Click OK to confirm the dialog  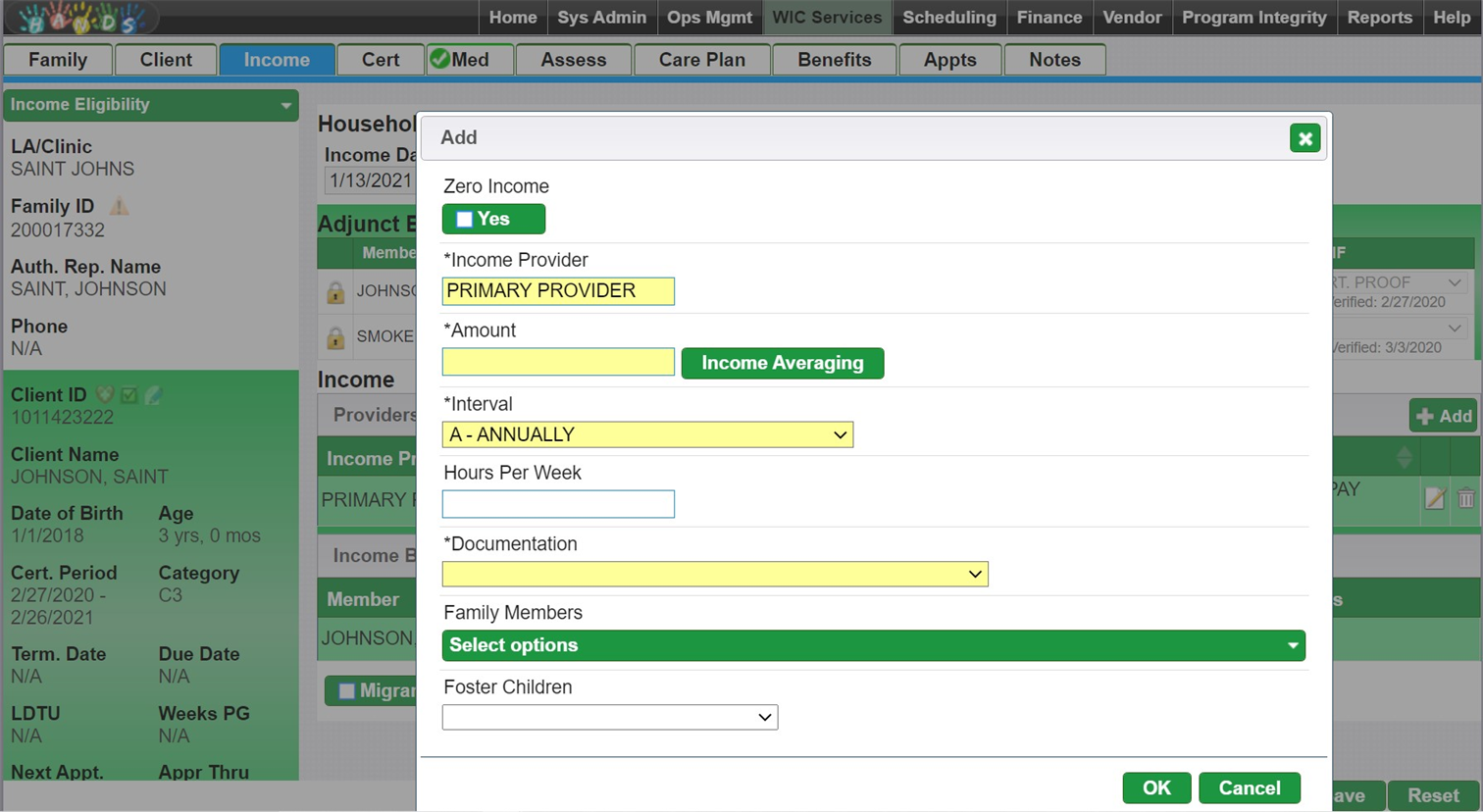pyautogui.click(x=1156, y=787)
